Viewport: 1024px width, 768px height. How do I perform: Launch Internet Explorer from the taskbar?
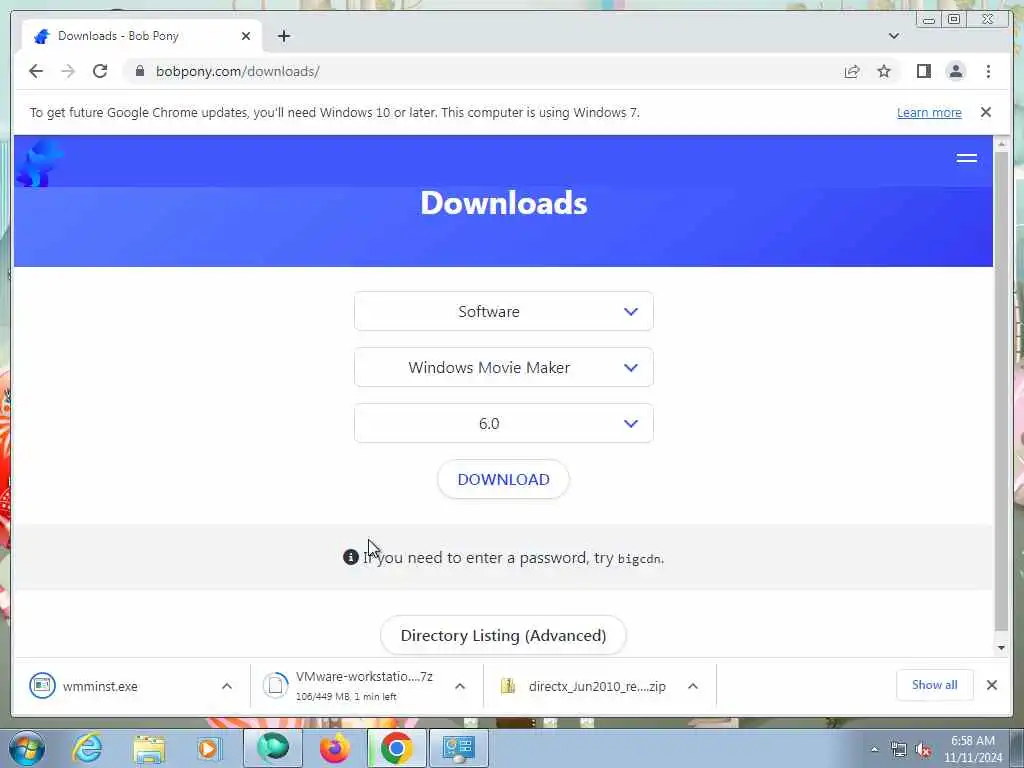[88, 748]
